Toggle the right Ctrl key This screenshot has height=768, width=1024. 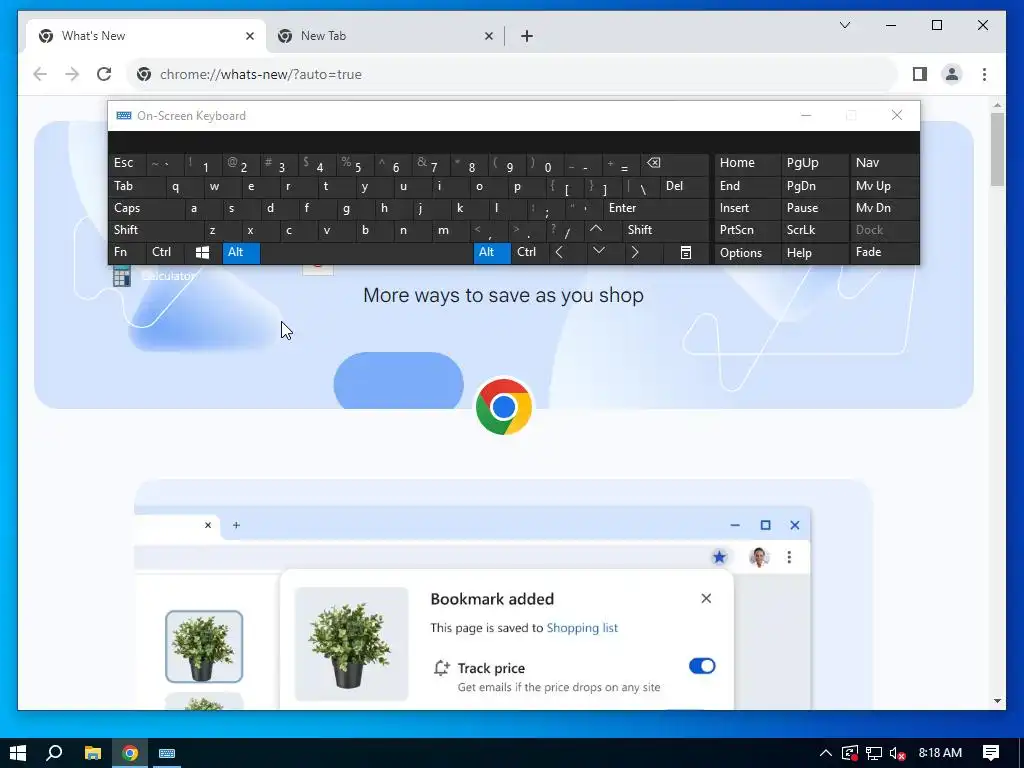click(x=530, y=253)
